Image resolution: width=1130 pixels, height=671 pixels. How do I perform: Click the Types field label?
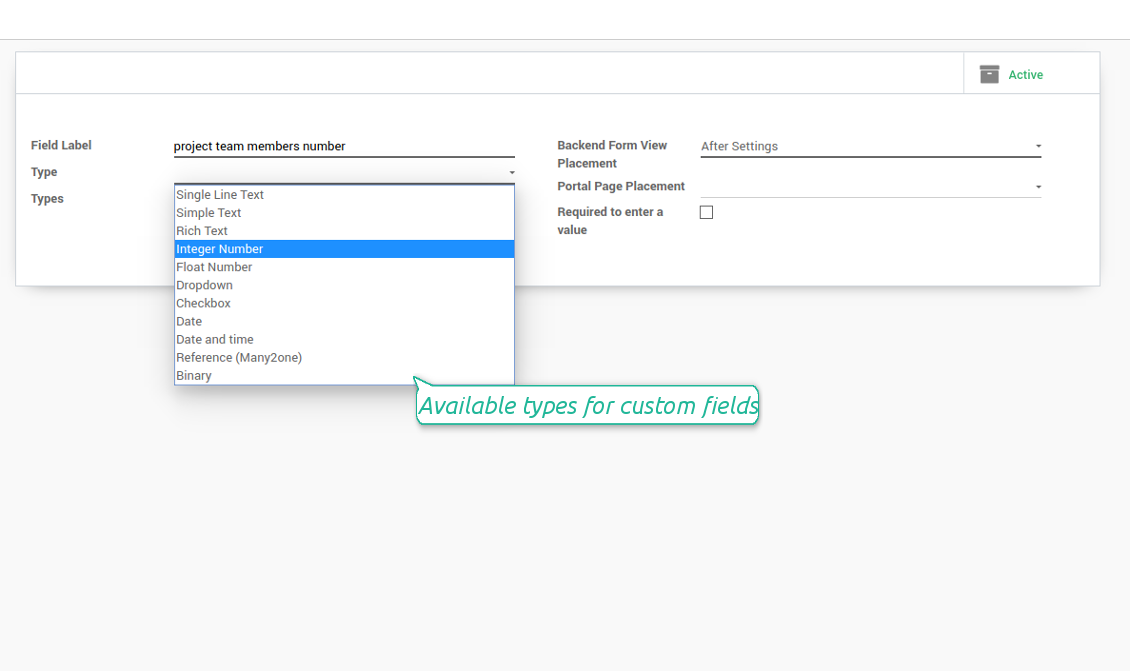[47, 199]
